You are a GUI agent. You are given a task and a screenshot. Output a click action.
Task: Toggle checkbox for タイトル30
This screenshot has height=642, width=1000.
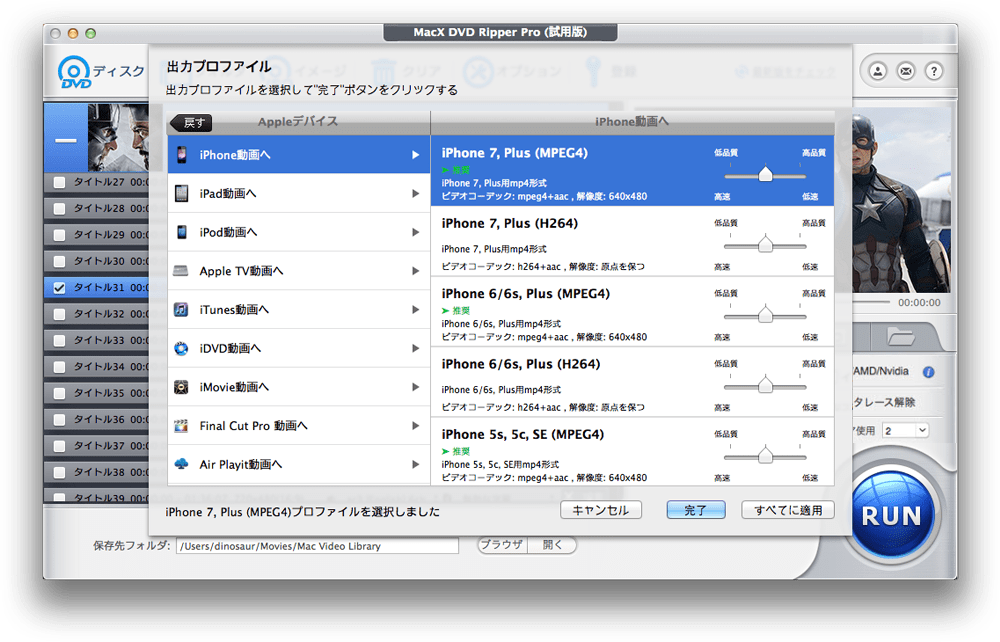(59, 261)
